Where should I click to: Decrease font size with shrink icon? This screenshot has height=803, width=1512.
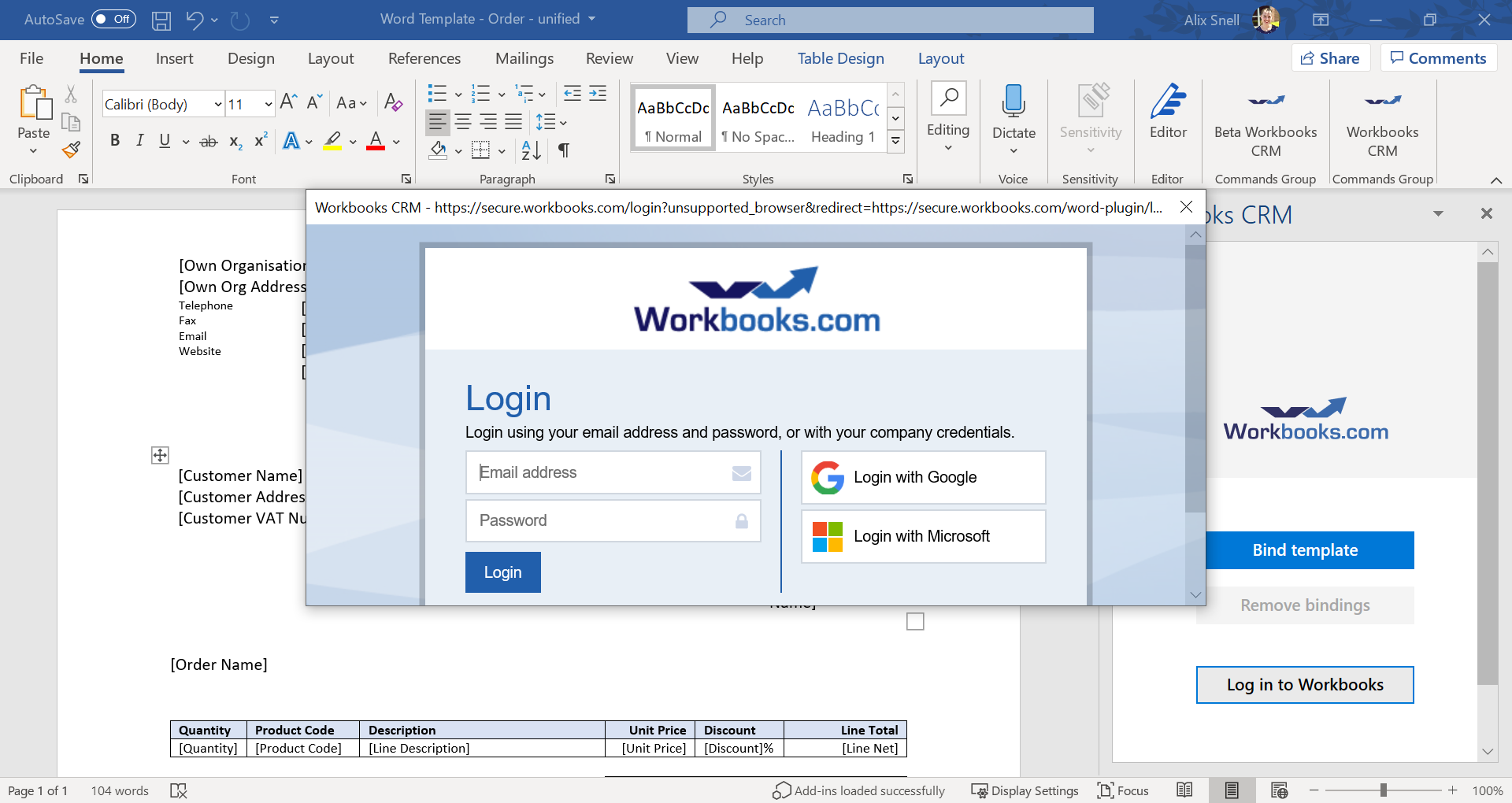314,102
